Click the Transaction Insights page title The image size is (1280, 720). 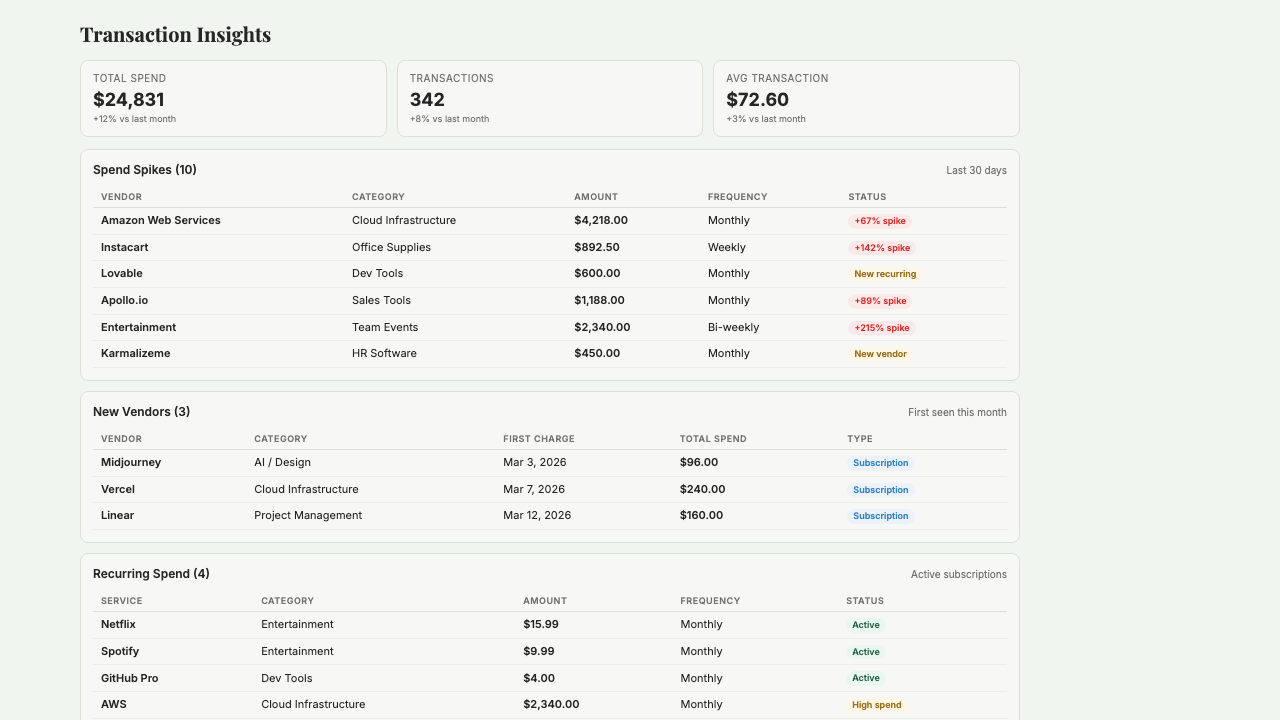(x=175, y=34)
